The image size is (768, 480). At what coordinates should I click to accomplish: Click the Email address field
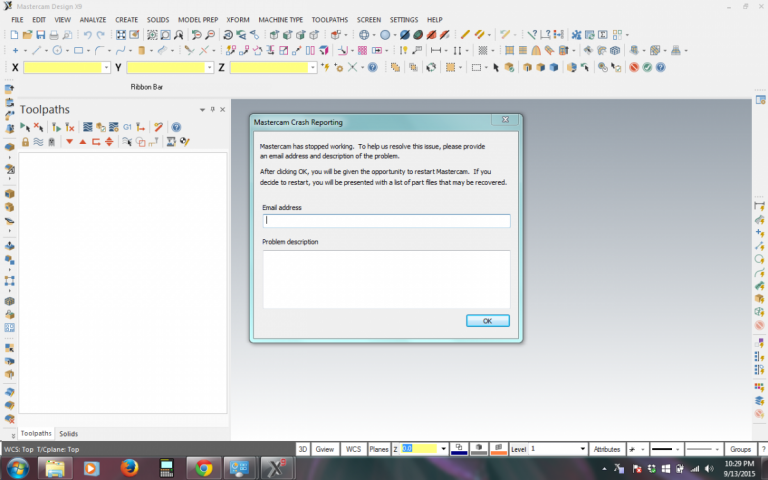point(386,220)
